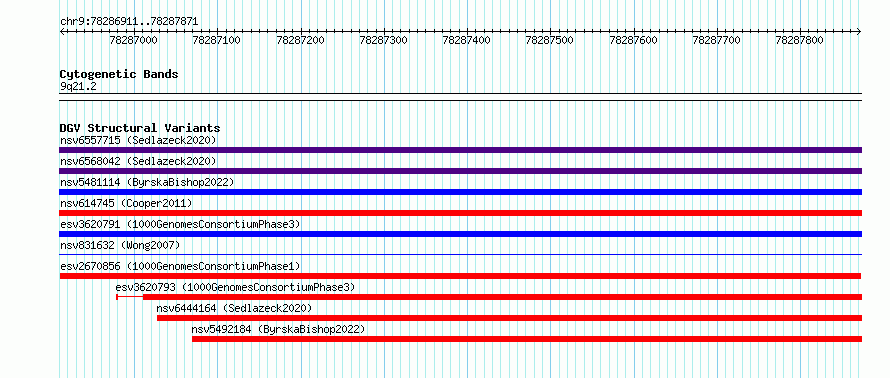The image size is (890, 378).
Task: Click ruler tick label 78287300
Action: [384, 40]
